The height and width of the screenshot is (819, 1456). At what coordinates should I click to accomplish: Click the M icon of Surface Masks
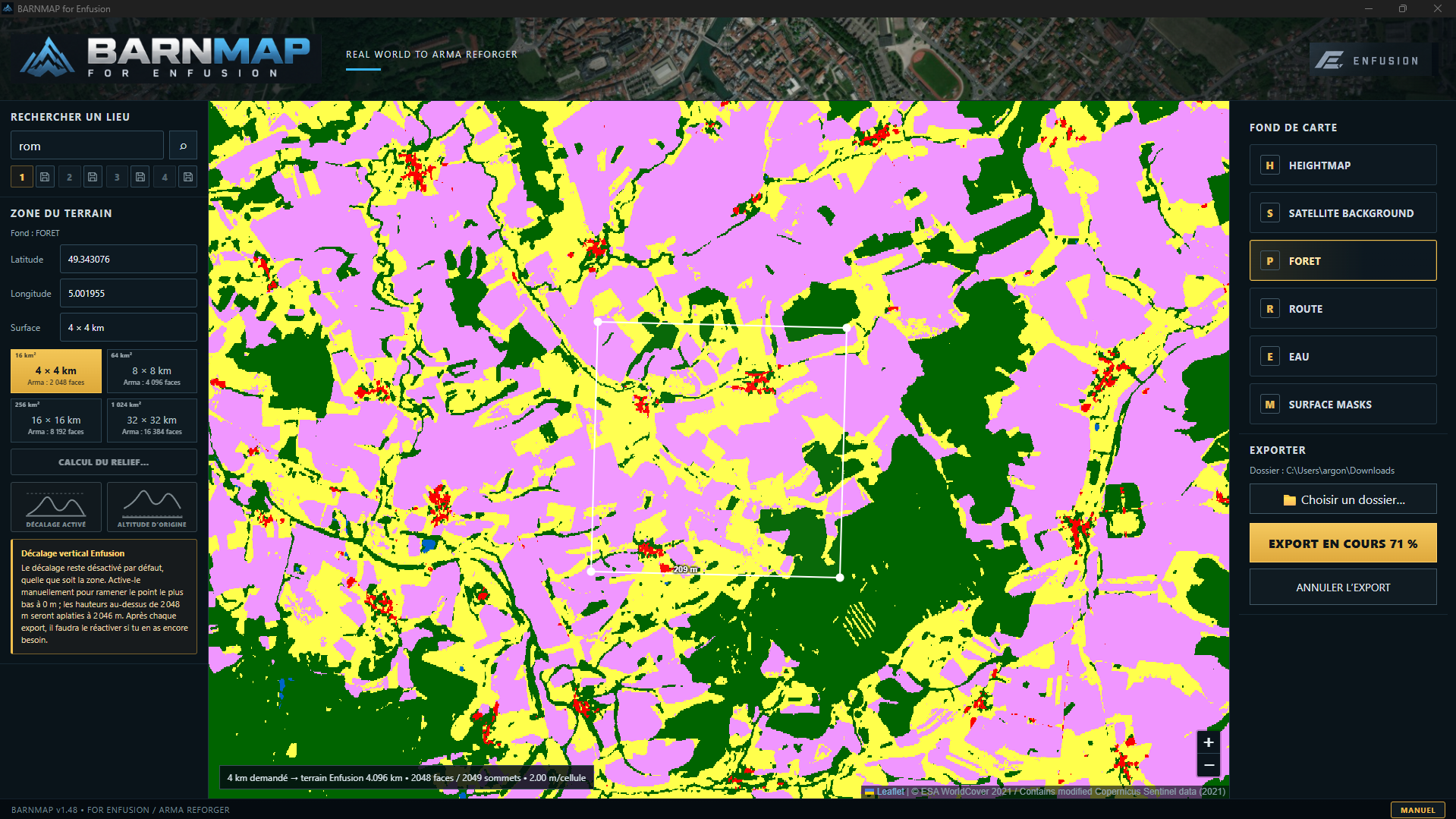tap(1269, 405)
